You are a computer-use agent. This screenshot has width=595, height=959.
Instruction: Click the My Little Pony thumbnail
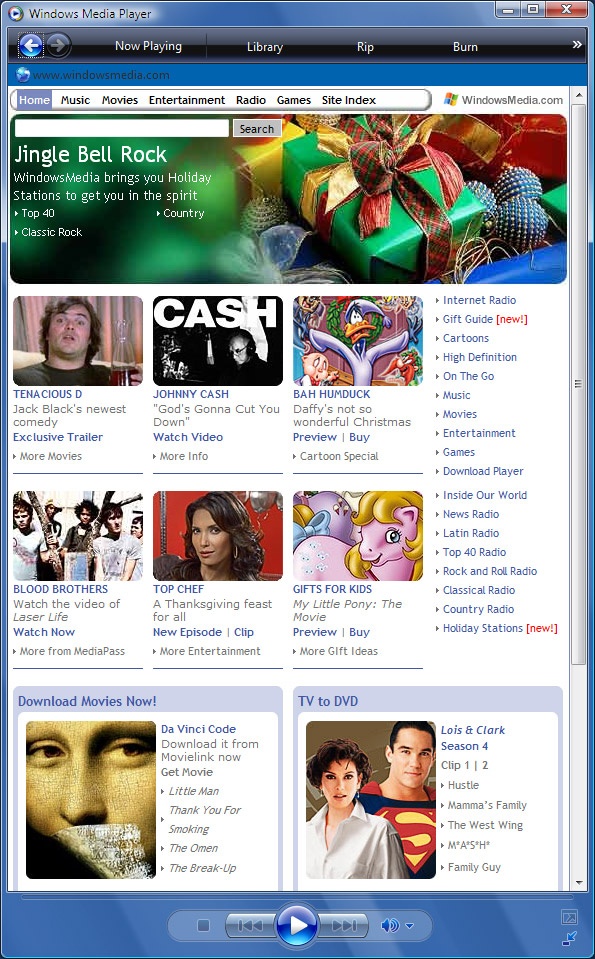point(358,536)
